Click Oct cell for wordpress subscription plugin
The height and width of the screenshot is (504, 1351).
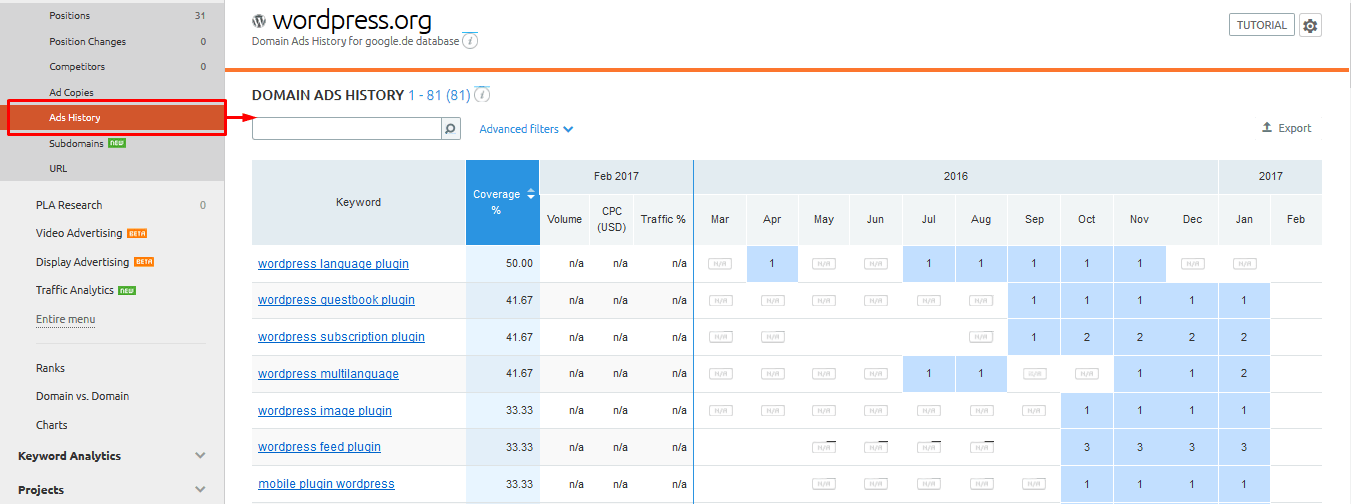pyautogui.click(x=1087, y=337)
